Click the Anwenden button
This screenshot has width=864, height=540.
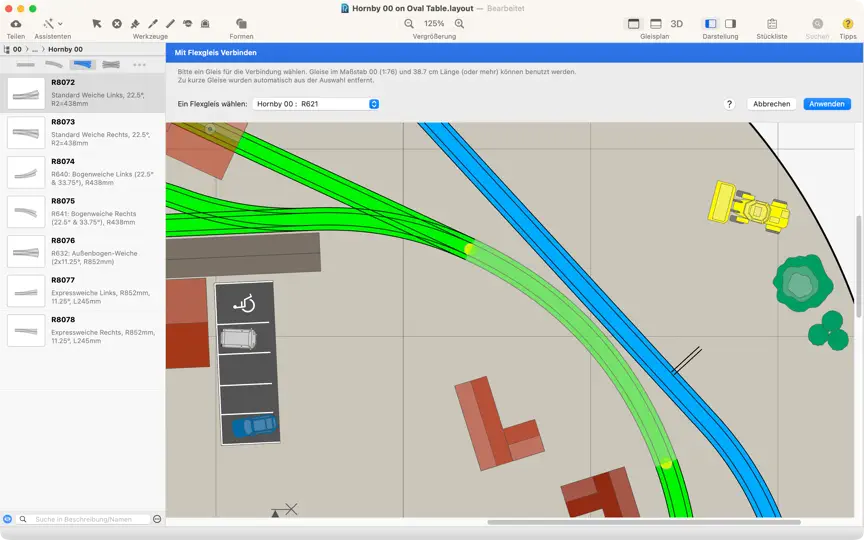(x=827, y=104)
